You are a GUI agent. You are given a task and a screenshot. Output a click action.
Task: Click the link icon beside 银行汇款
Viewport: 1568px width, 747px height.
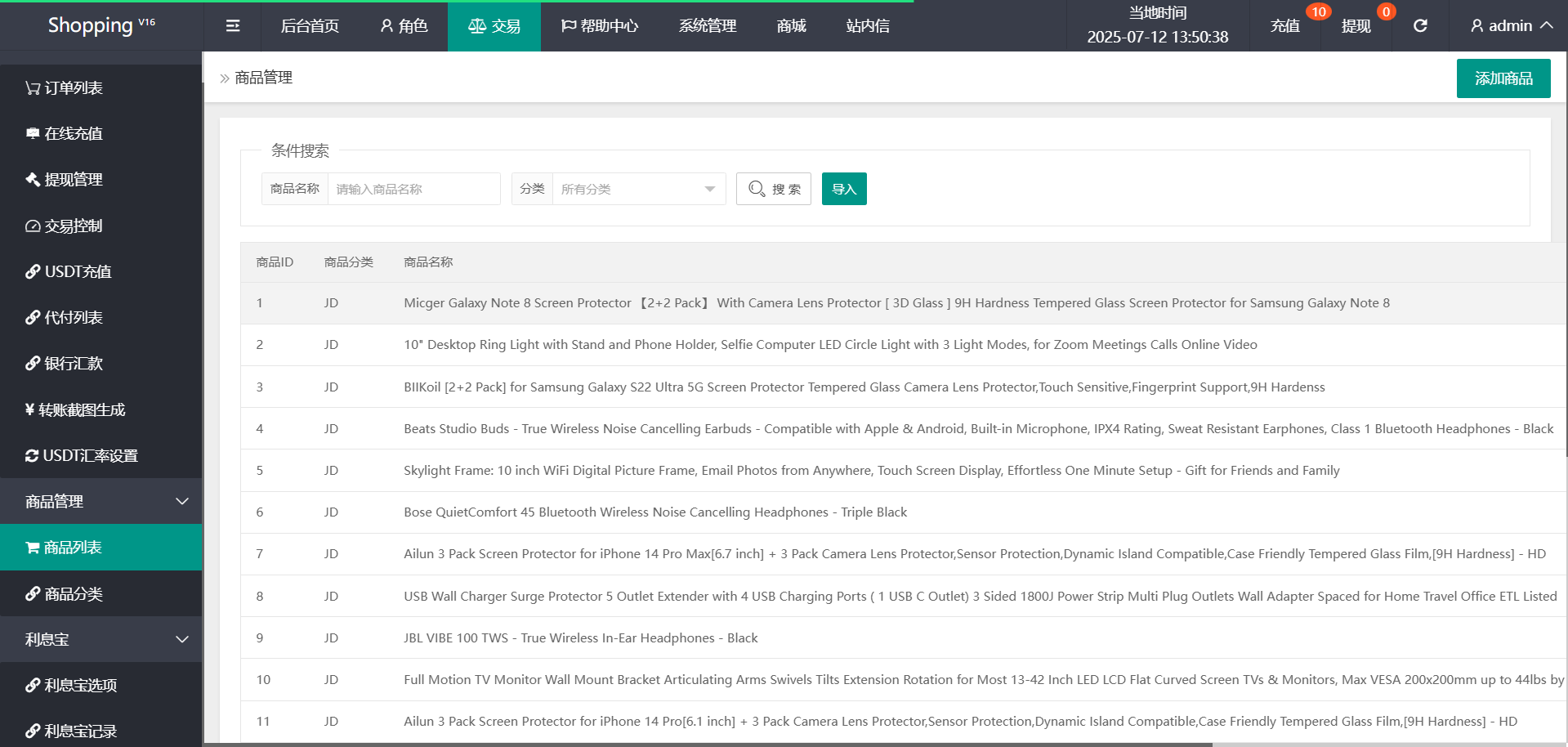click(33, 363)
